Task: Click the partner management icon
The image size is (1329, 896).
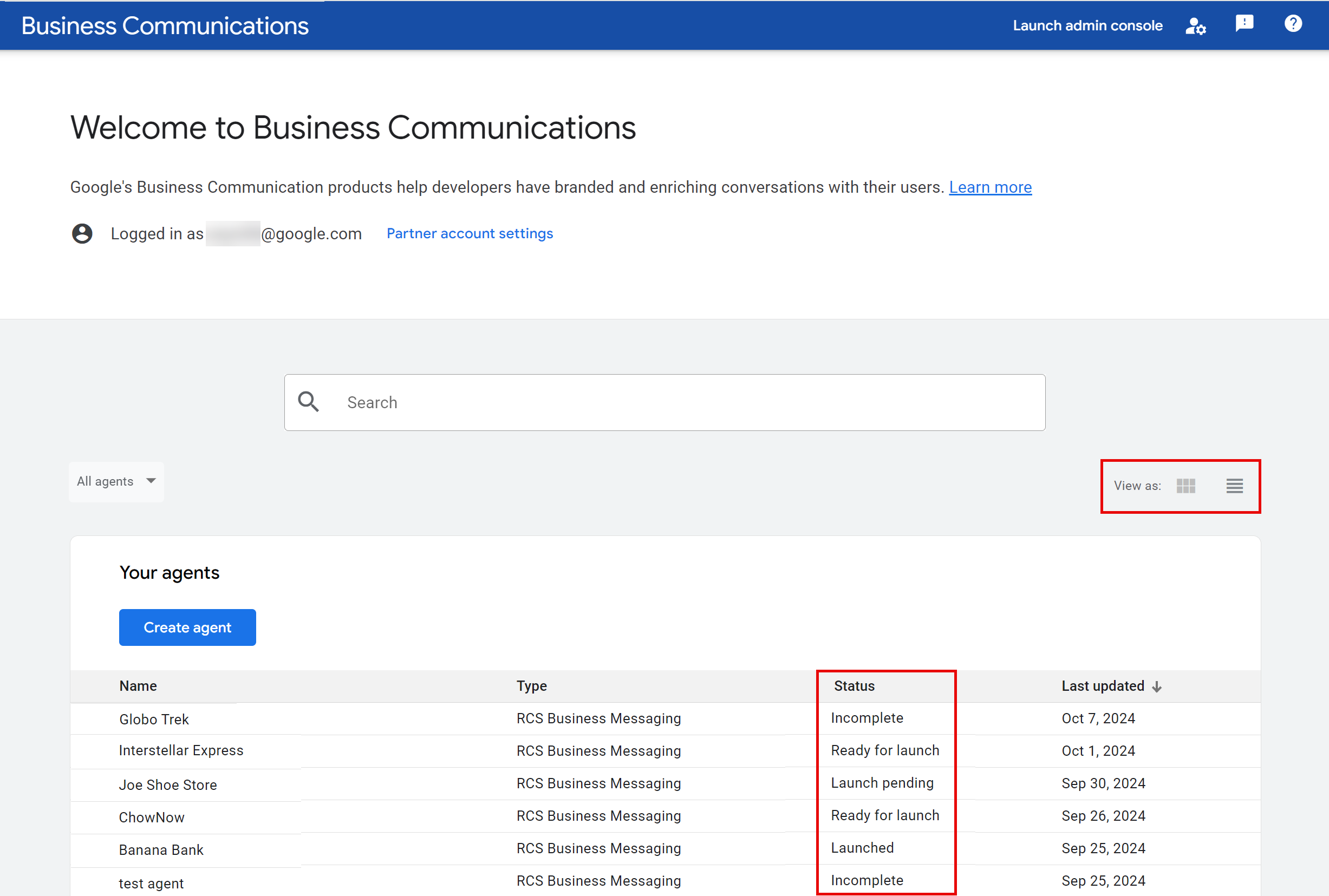Action: tap(1197, 24)
